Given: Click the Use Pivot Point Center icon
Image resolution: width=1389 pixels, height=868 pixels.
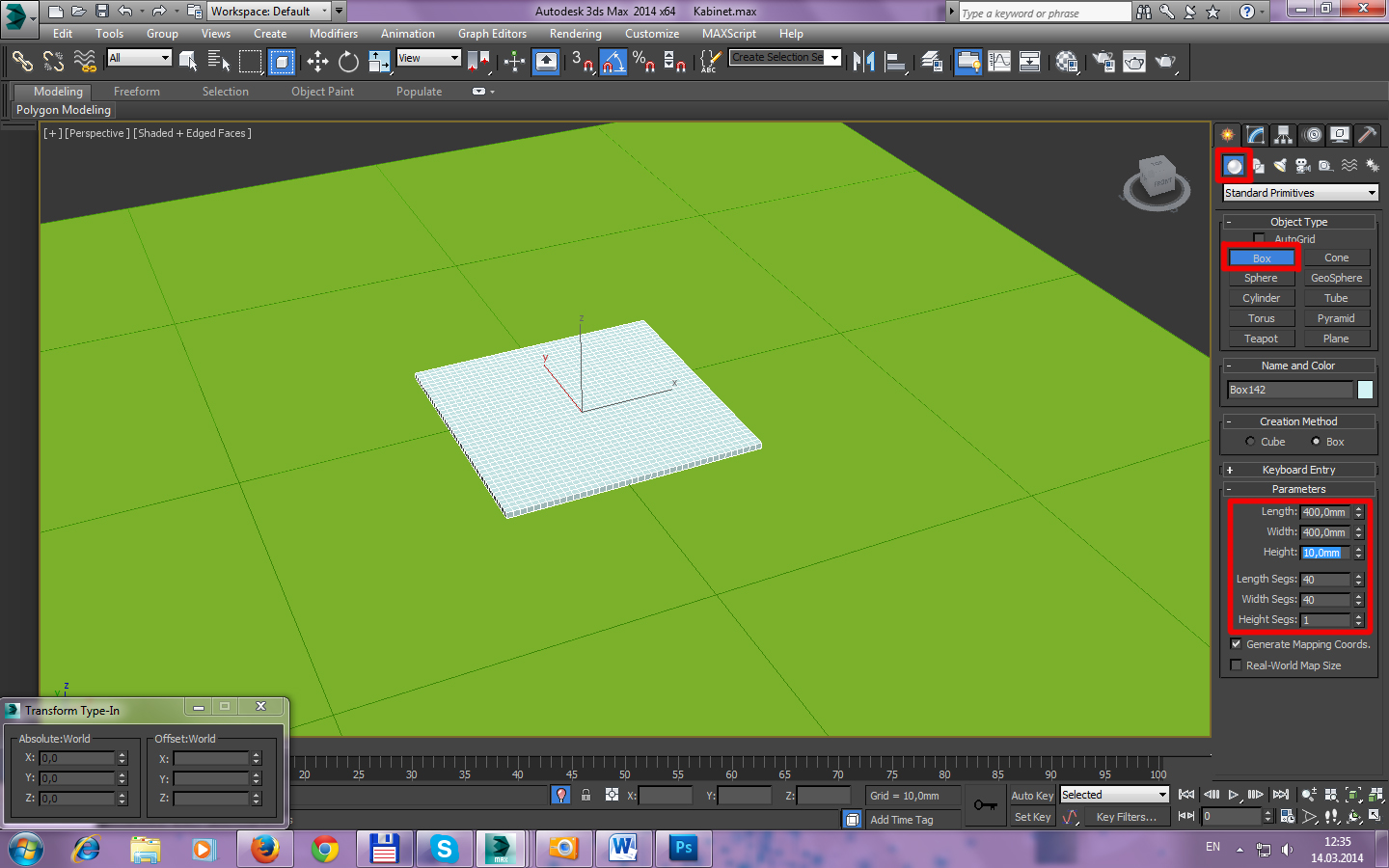Looking at the screenshot, I should [478, 62].
